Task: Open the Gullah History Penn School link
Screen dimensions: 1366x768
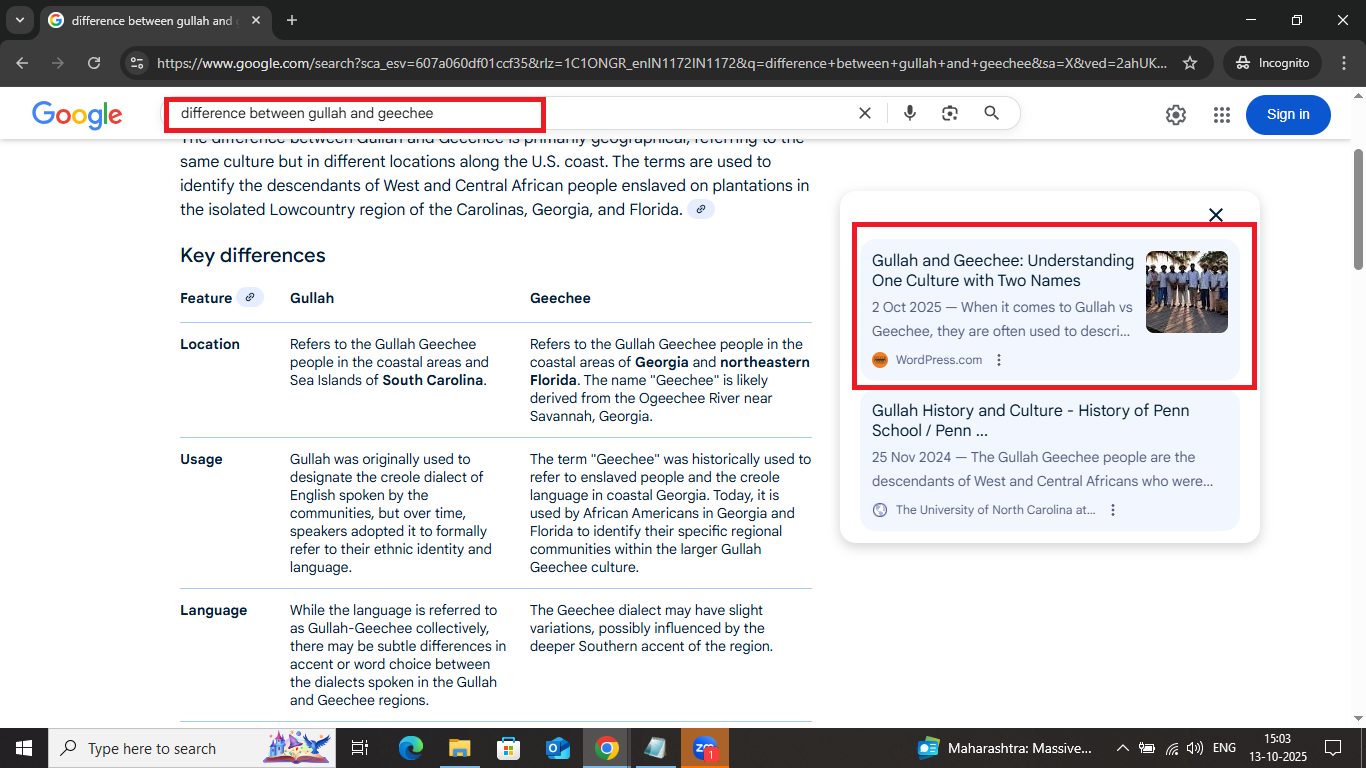Action: point(1030,420)
